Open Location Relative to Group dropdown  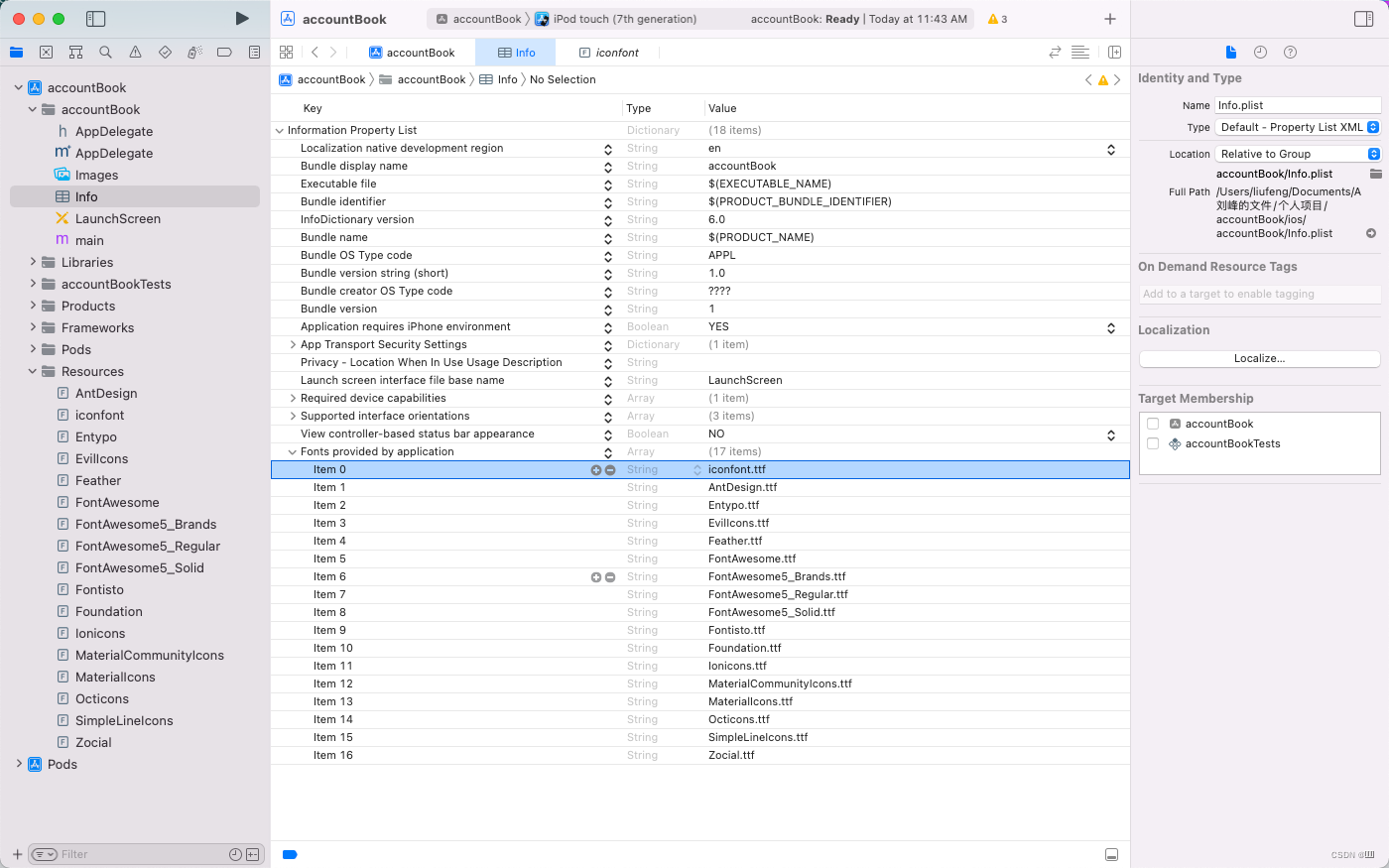[1298, 154]
